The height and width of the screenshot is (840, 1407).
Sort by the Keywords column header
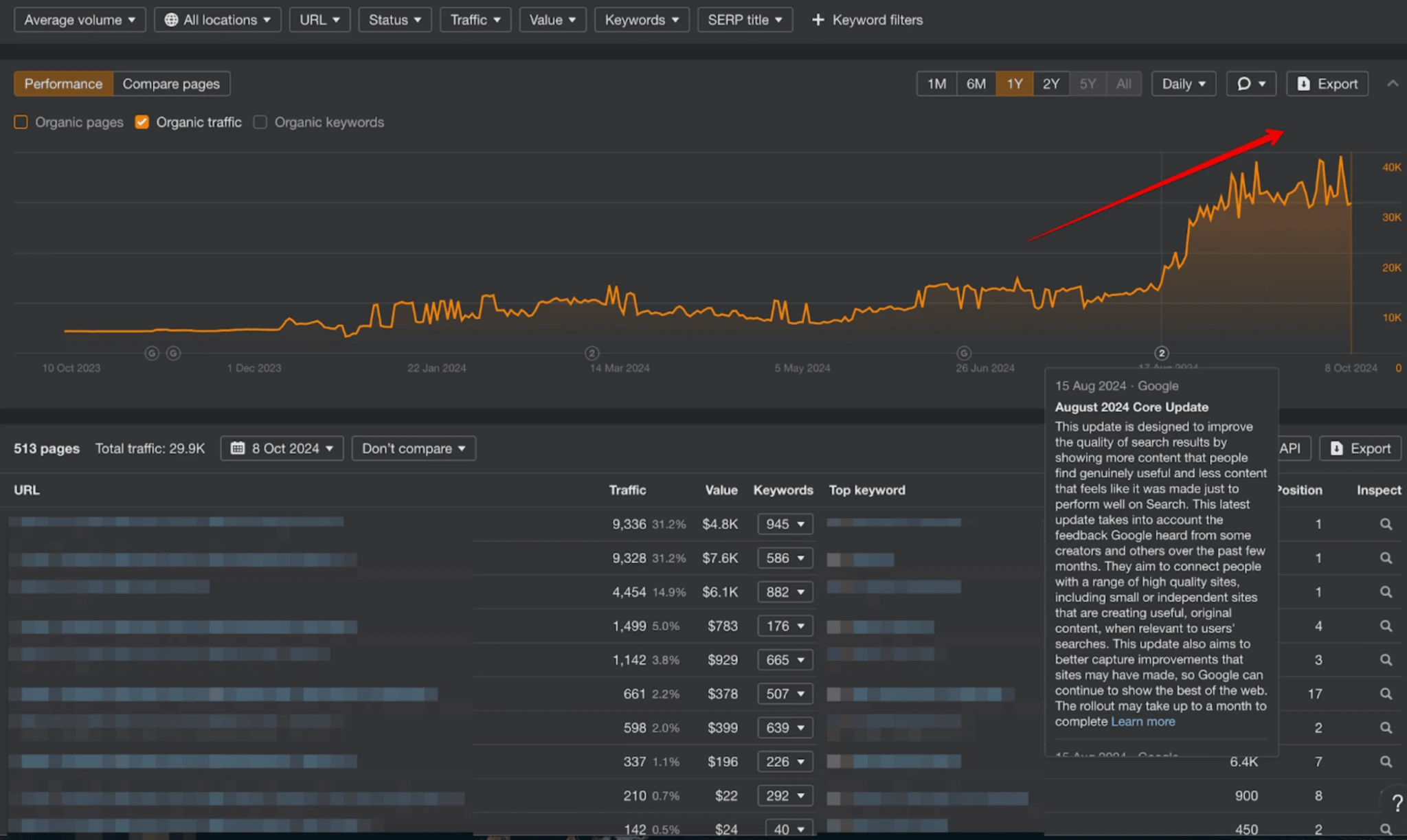coord(783,490)
